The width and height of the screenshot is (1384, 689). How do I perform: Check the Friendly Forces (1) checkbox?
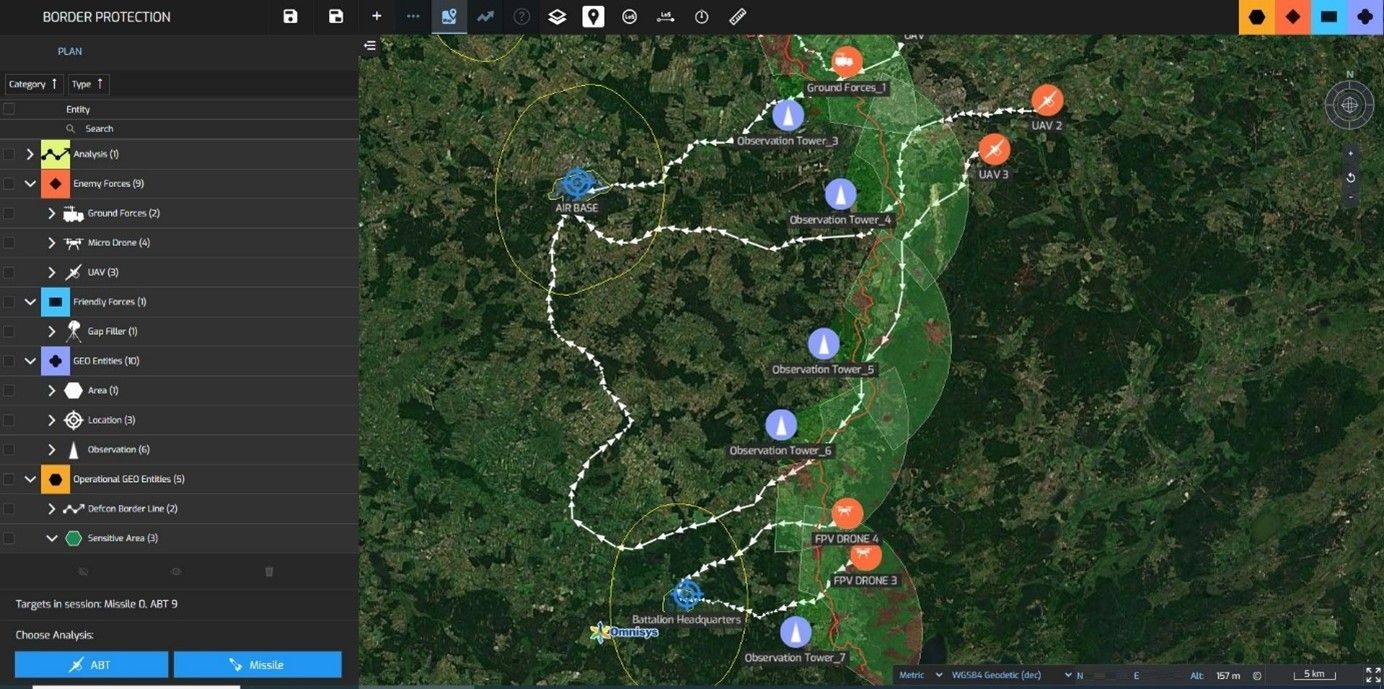(x=9, y=302)
